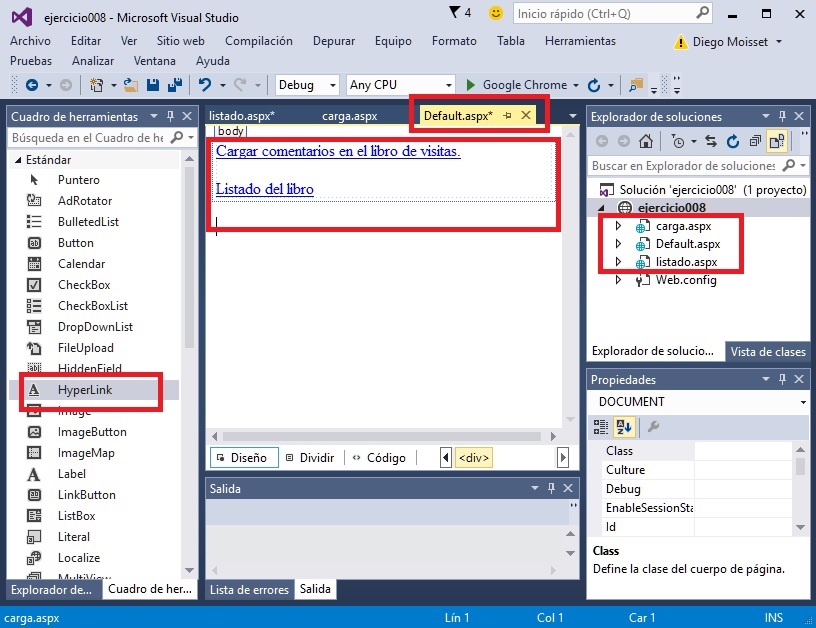The height and width of the screenshot is (628, 816).
Task: Collapse the Estándar toolbox group
Action: (x=18, y=160)
